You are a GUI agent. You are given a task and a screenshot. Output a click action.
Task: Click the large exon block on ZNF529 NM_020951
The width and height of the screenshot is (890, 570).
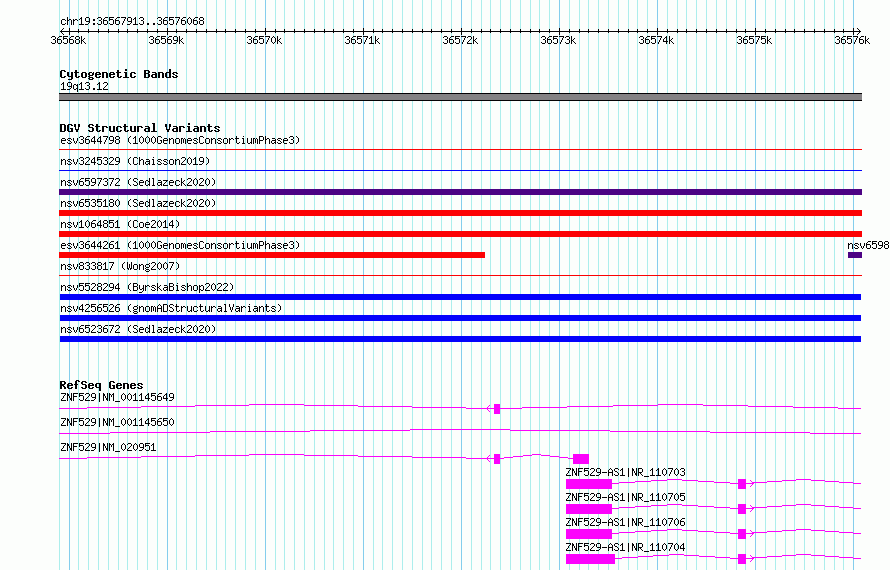(581, 459)
